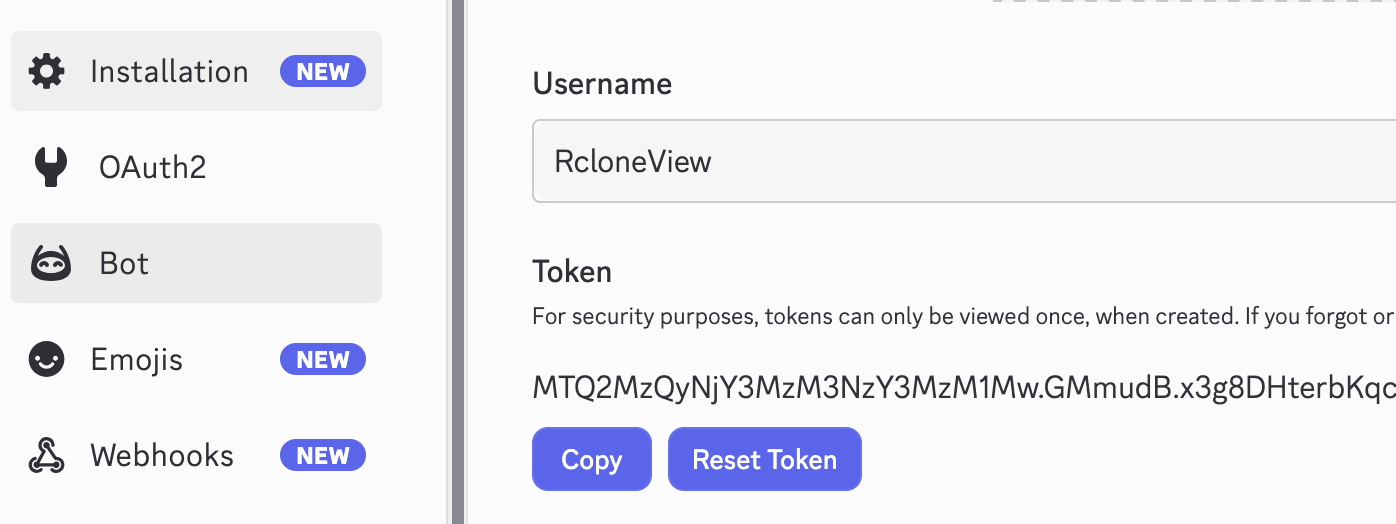This screenshot has width=1396, height=524.
Task: Click the Bot robot face icon
Action: click(50, 264)
